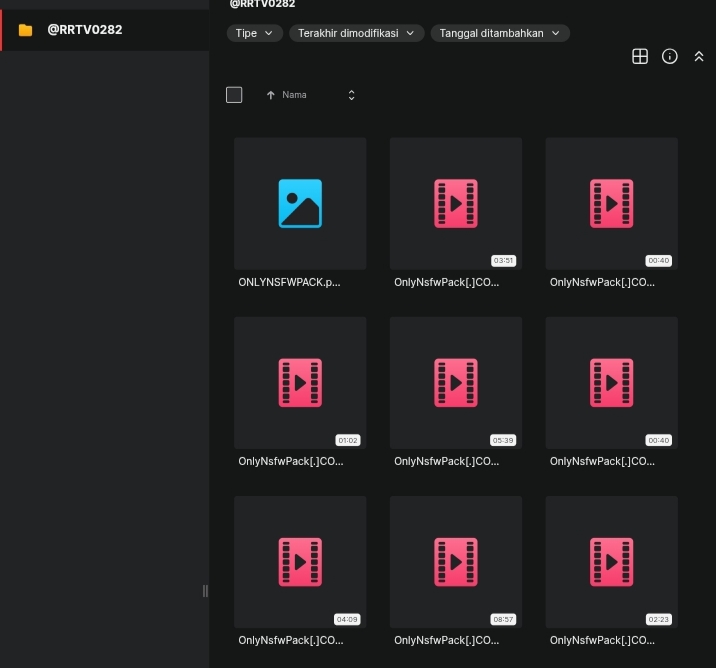716x668 pixels.
Task: Open the @RRTV0282 folder in sidebar
Action: click(105, 30)
